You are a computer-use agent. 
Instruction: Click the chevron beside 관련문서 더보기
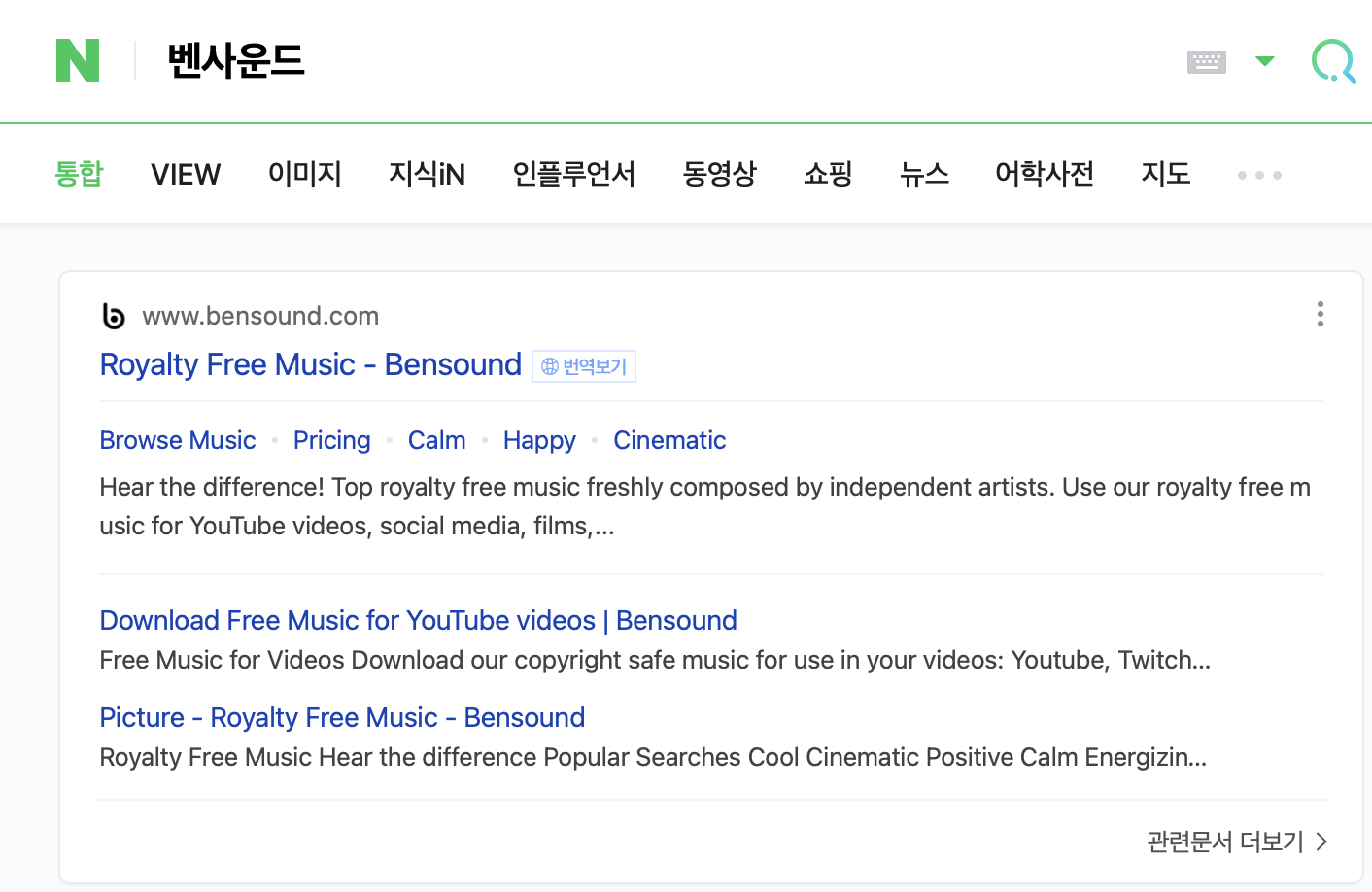[1321, 841]
